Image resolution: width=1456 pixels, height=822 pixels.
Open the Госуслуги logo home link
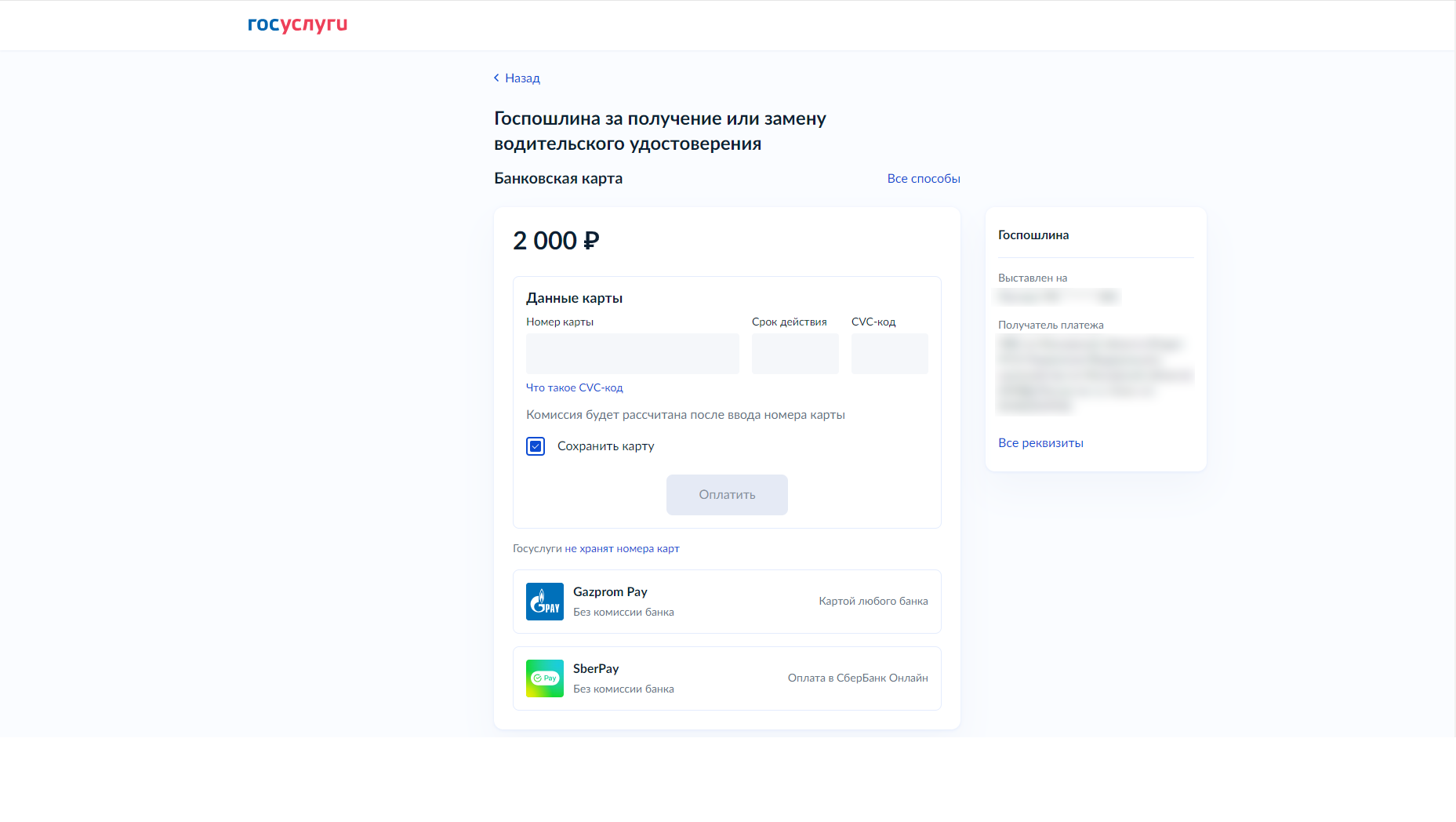click(x=297, y=24)
